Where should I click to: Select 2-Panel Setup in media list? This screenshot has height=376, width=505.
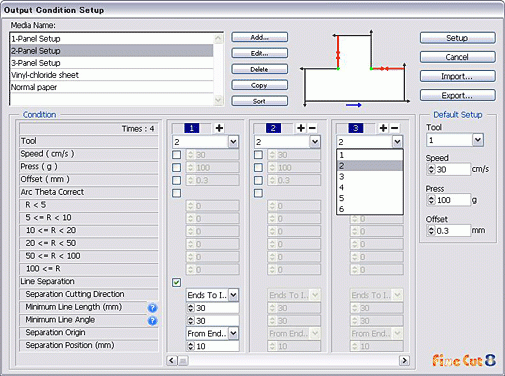coord(112,51)
